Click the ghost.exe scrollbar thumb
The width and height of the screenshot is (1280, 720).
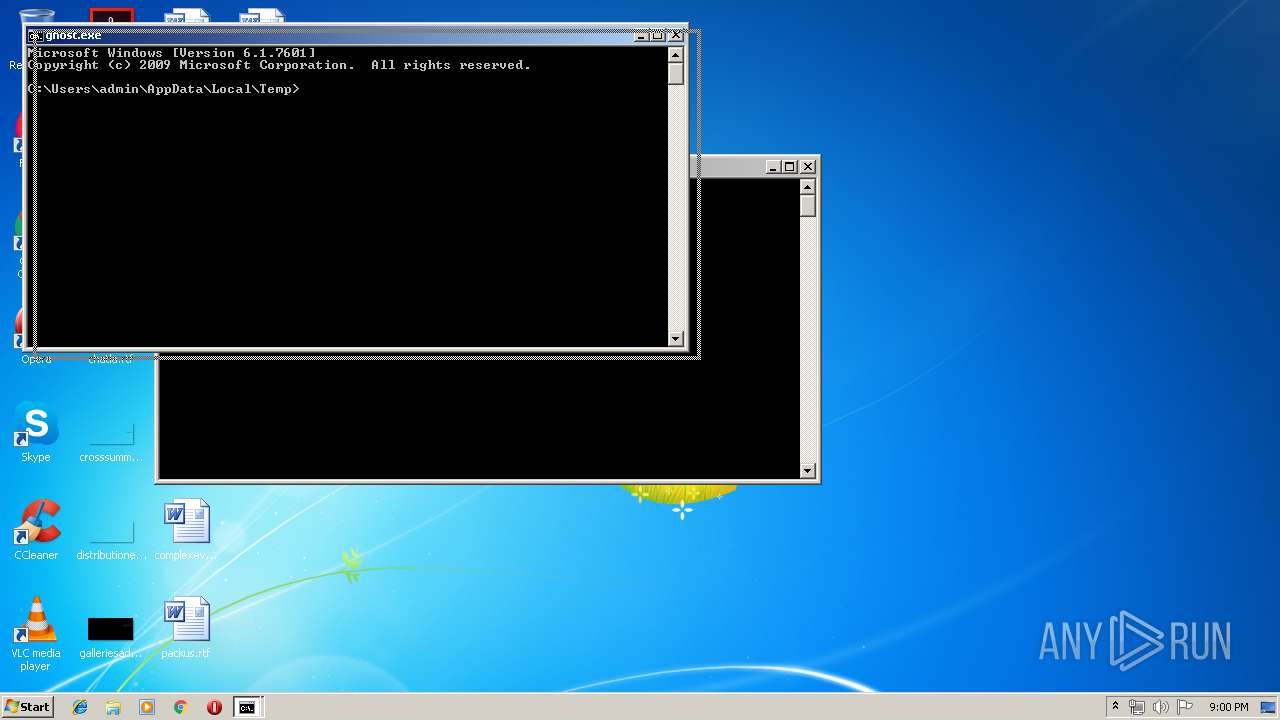675,74
